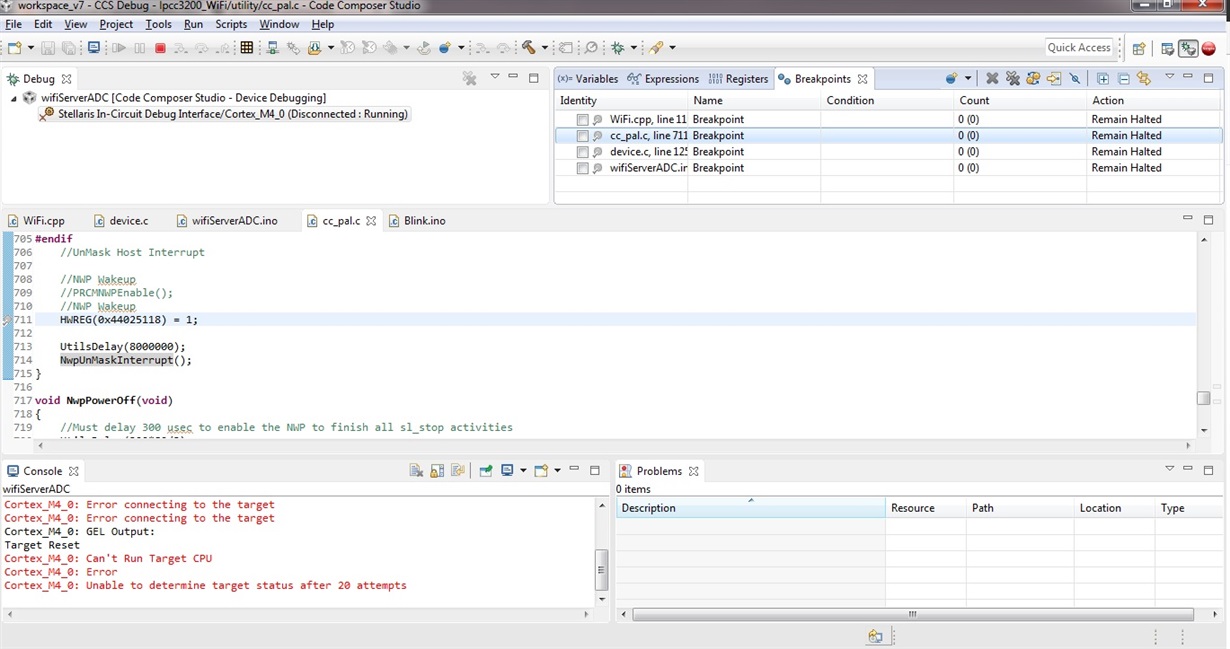
Task: Remove all breakpoints in Breakpoints view
Action: coord(1012,78)
